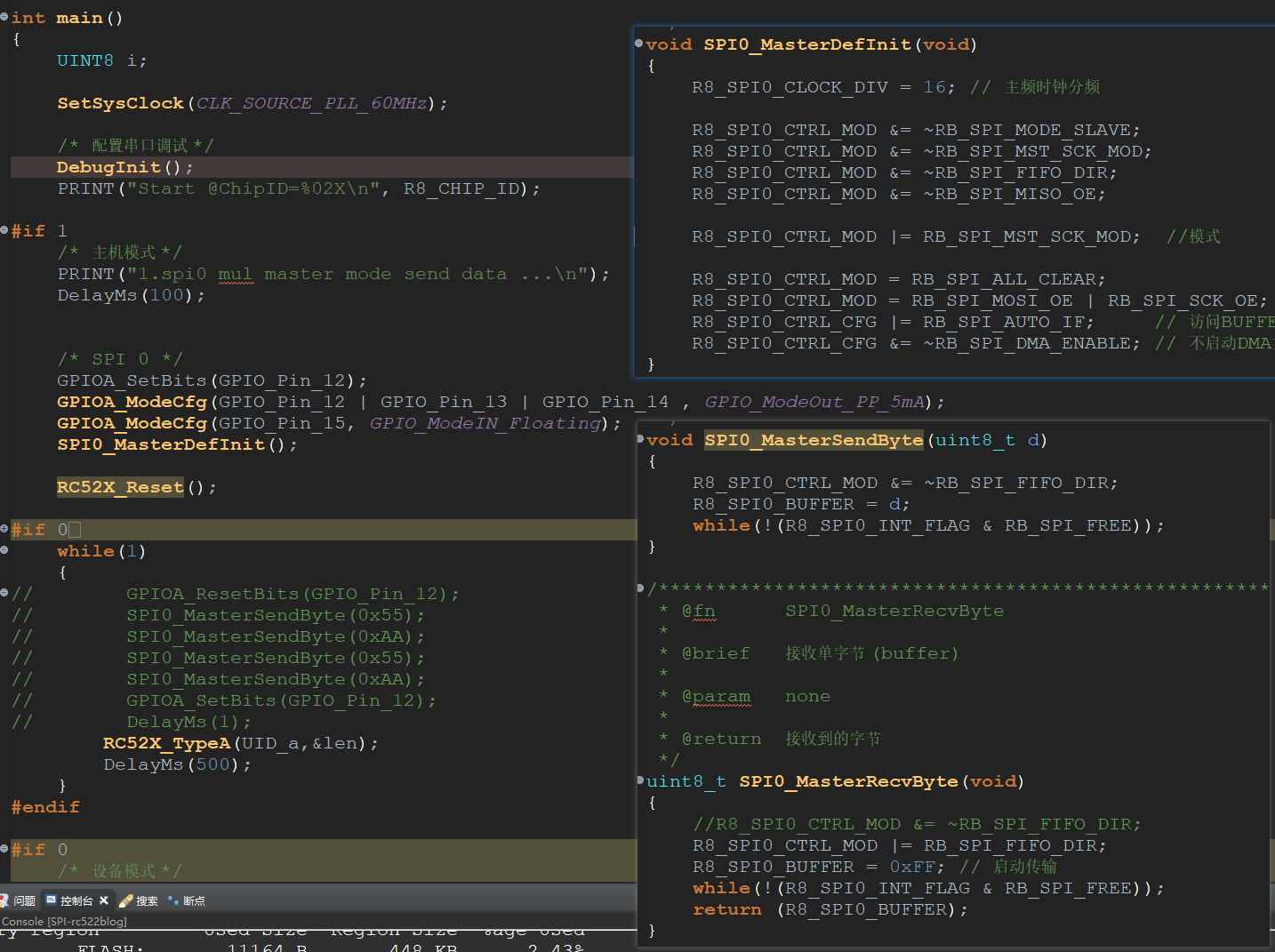Click the GPIO_ModeIN_Floating argument
Image resolution: width=1275 pixels, height=952 pixels.
pos(485,423)
